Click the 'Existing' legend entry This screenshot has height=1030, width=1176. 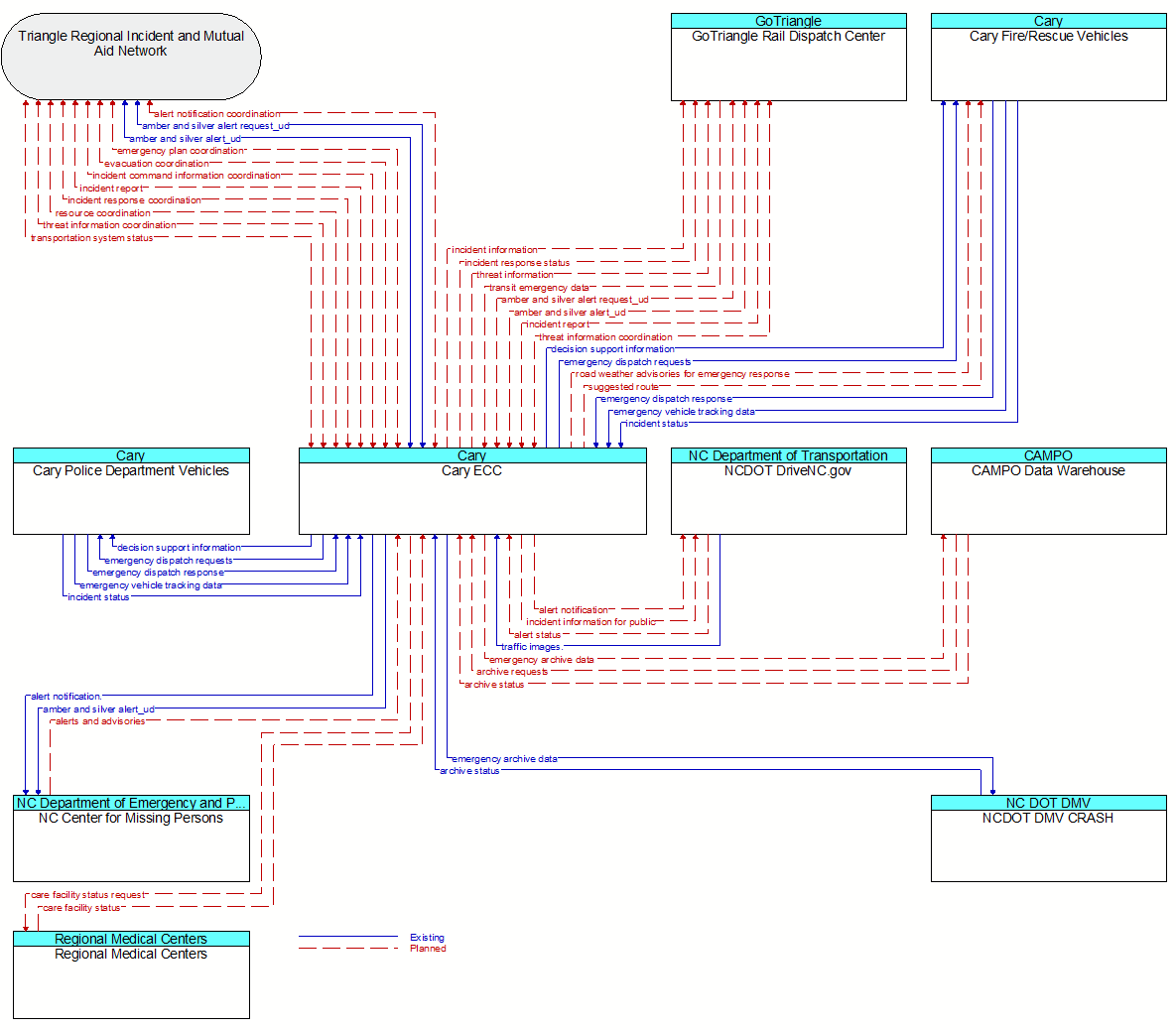[x=427, y=937]
